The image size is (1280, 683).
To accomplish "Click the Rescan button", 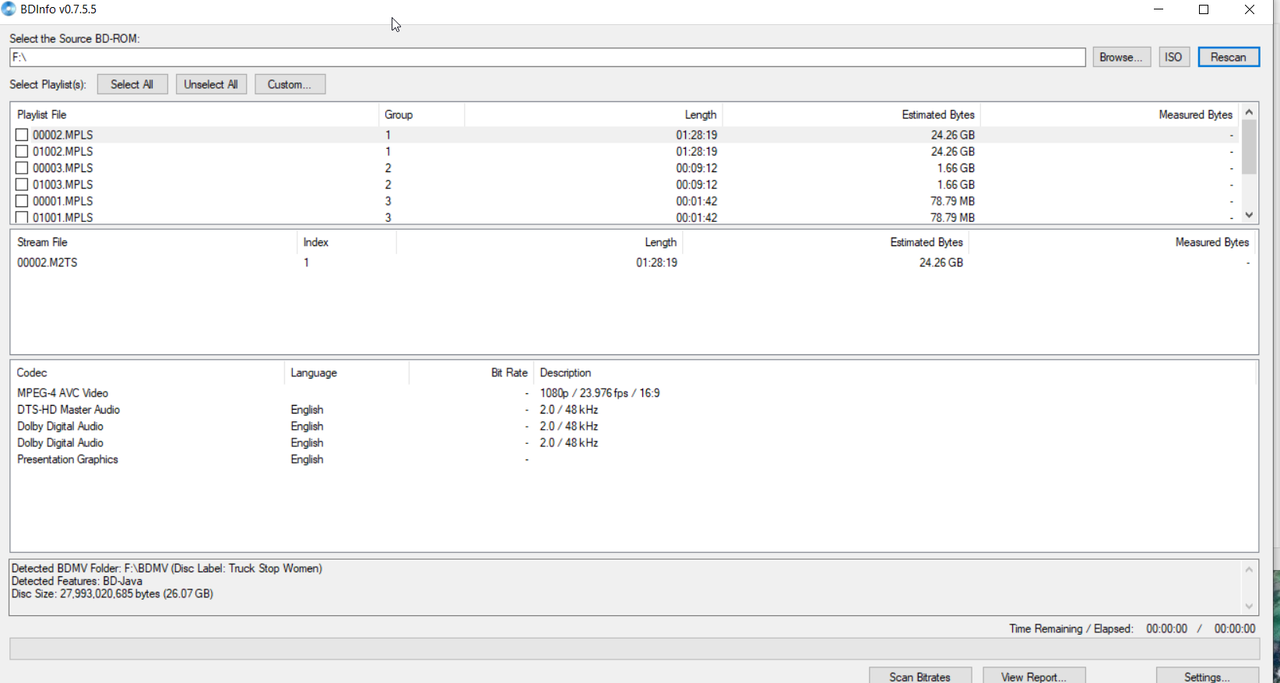I will point(1228,57).
